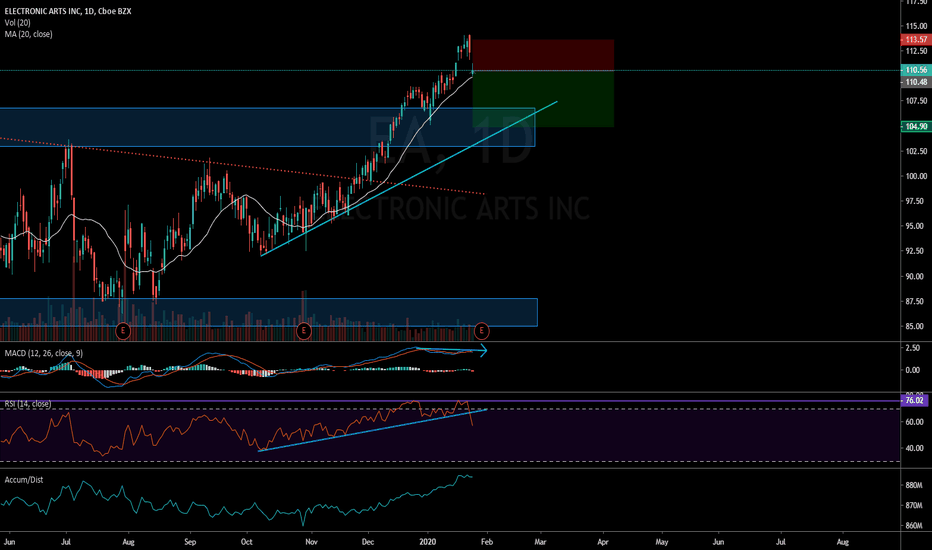The image size is (932, 550).
Task: Click the earnings marker below August
Action: pos(123,331)
